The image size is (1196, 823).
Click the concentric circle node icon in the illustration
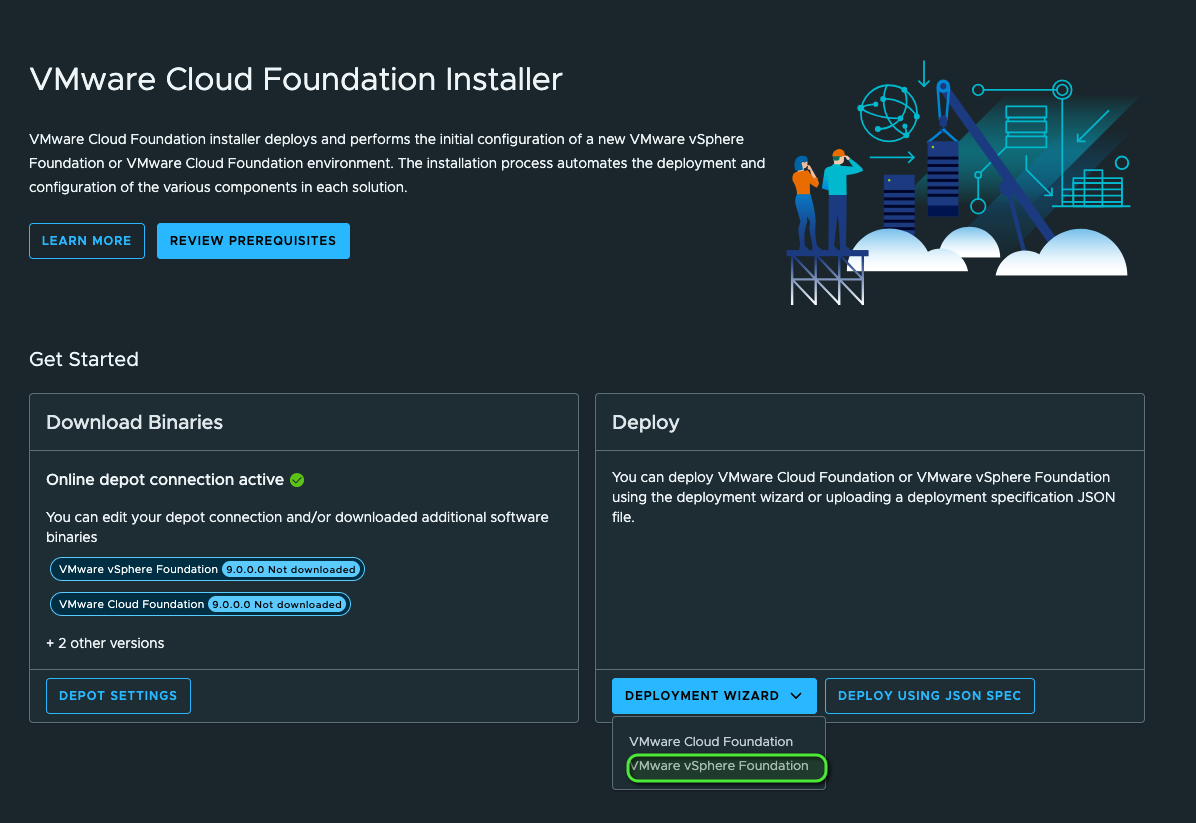(x=1062, y=90)
